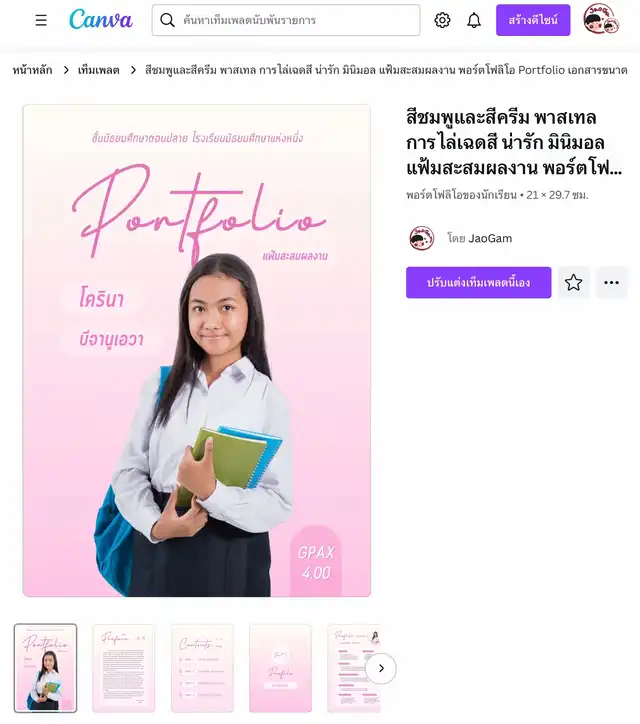
Task: Star this template as favorite
Action: tap(574, 282)
